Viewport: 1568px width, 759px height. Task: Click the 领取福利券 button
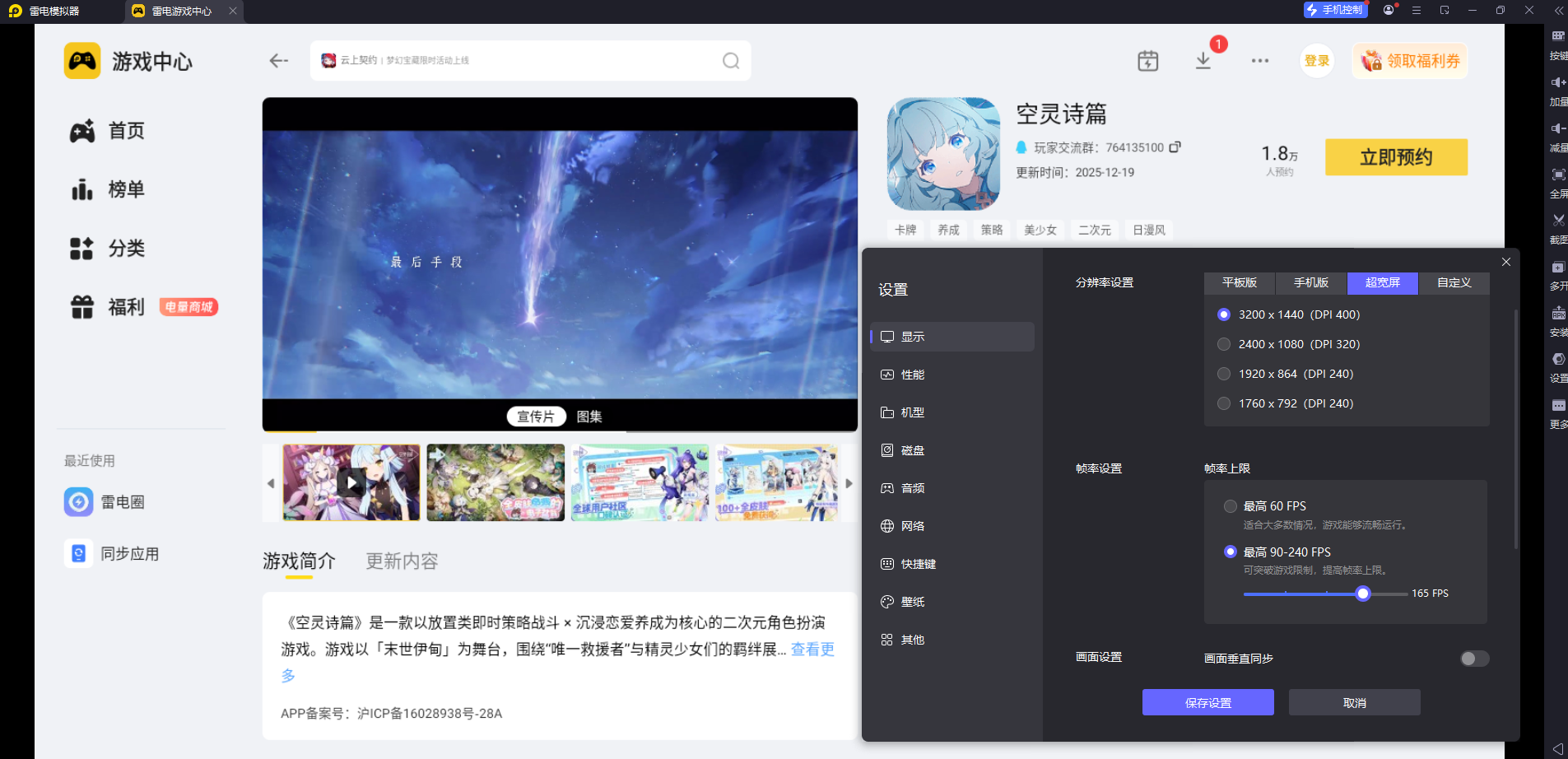[x=1410, y=61]
